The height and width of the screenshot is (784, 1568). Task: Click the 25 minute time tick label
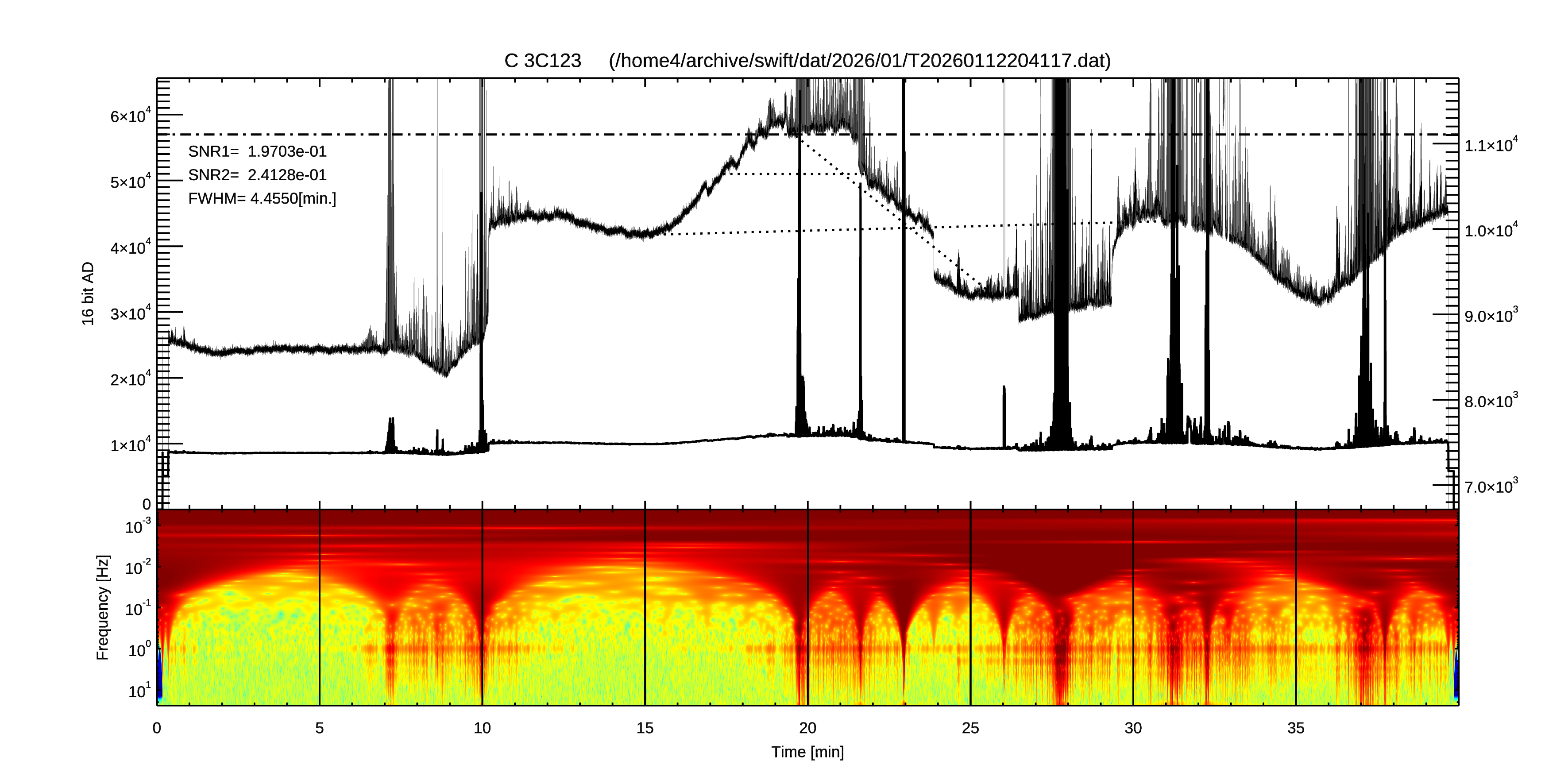point(969,728)
